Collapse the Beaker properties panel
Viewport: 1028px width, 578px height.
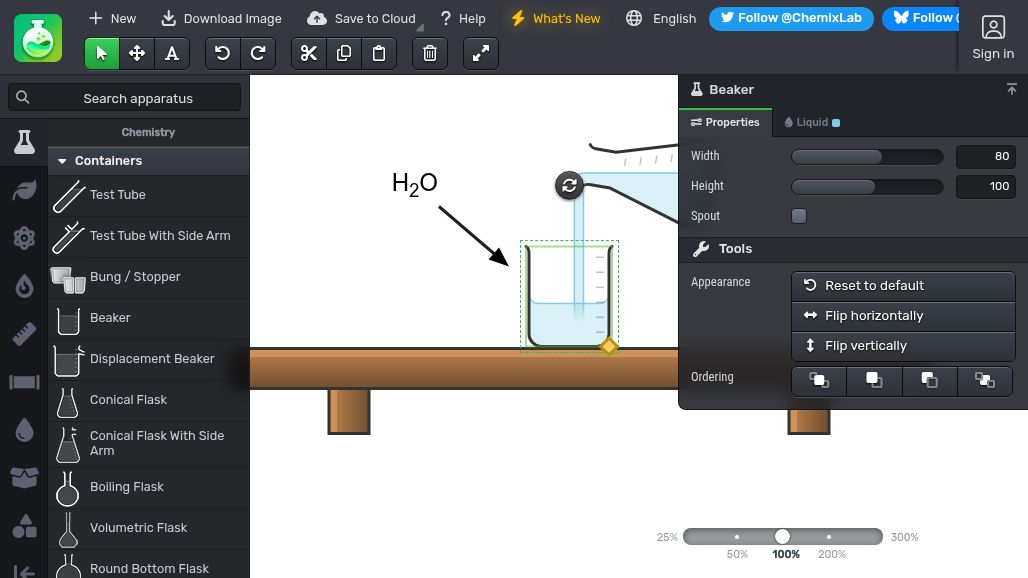1012,89
